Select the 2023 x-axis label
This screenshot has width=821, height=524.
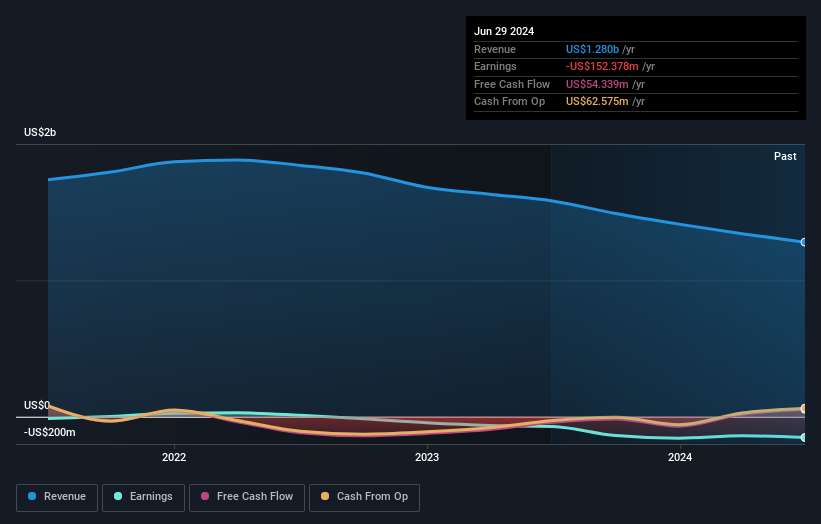pyautogui.click(x=427, y=458)
